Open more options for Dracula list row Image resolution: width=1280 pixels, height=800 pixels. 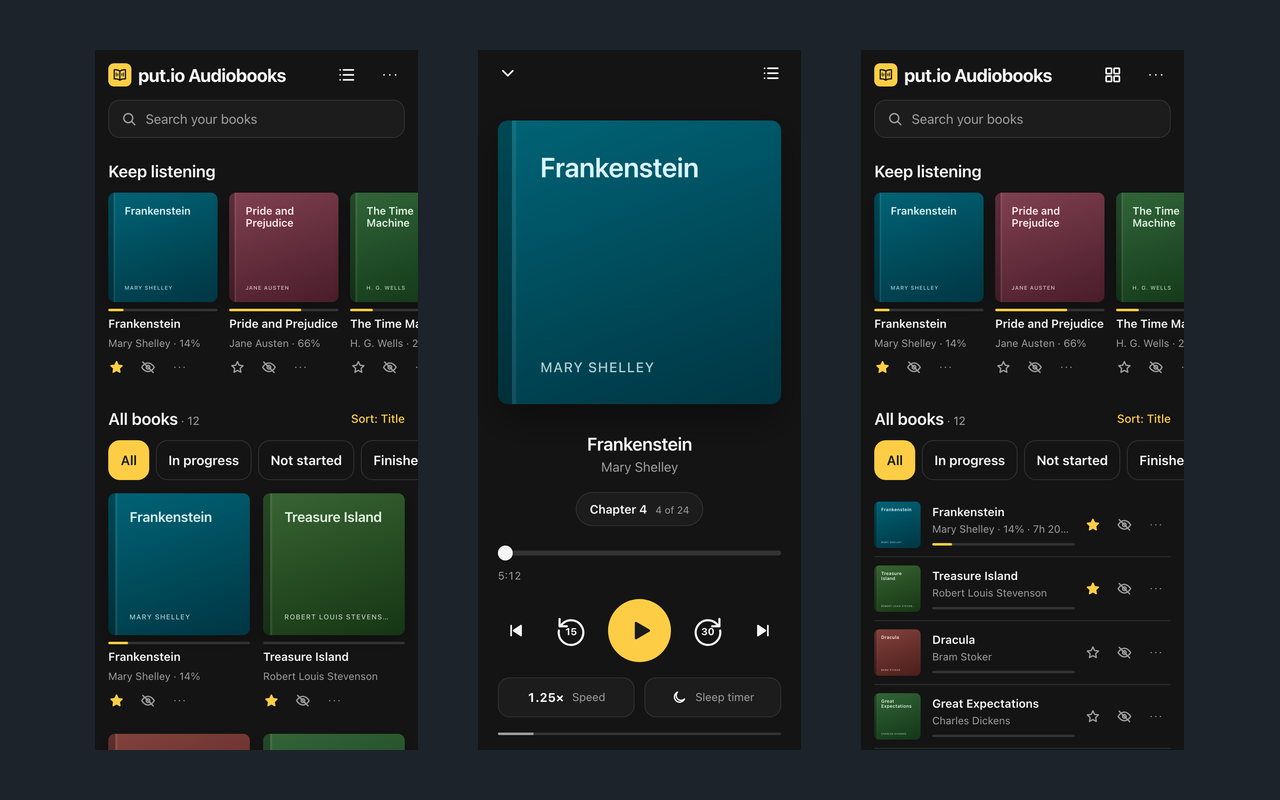click(x=1156, y=652)
